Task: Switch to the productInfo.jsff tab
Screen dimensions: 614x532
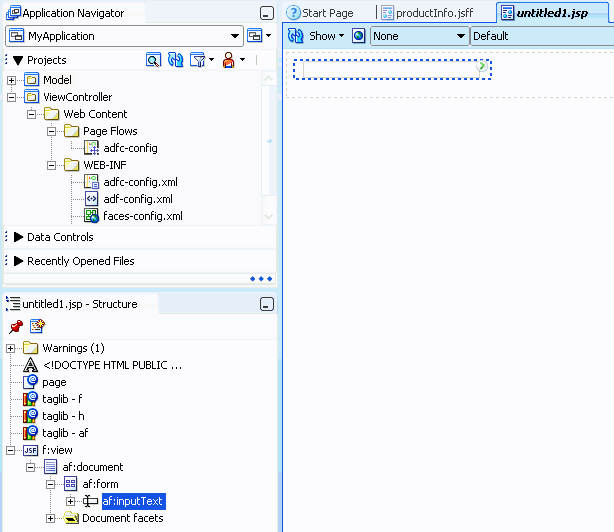Action: (x=428, y=13)
